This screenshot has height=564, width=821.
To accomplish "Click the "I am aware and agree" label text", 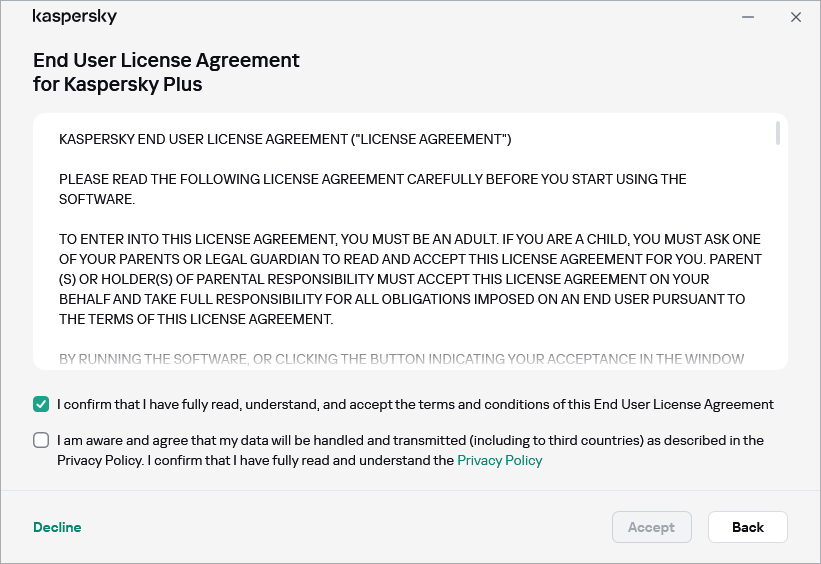I will point(410,440).
